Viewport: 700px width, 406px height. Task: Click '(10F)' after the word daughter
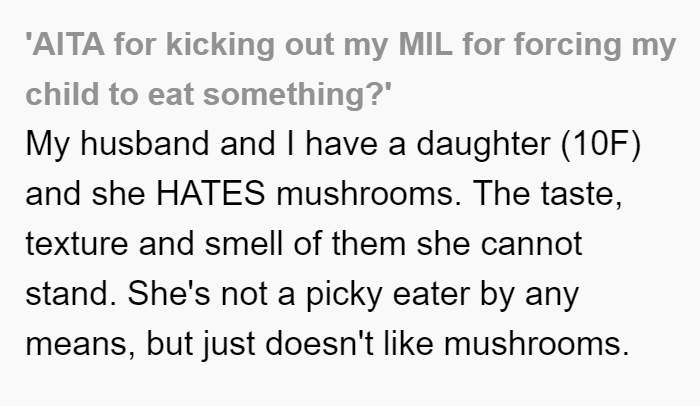[600, 144]
